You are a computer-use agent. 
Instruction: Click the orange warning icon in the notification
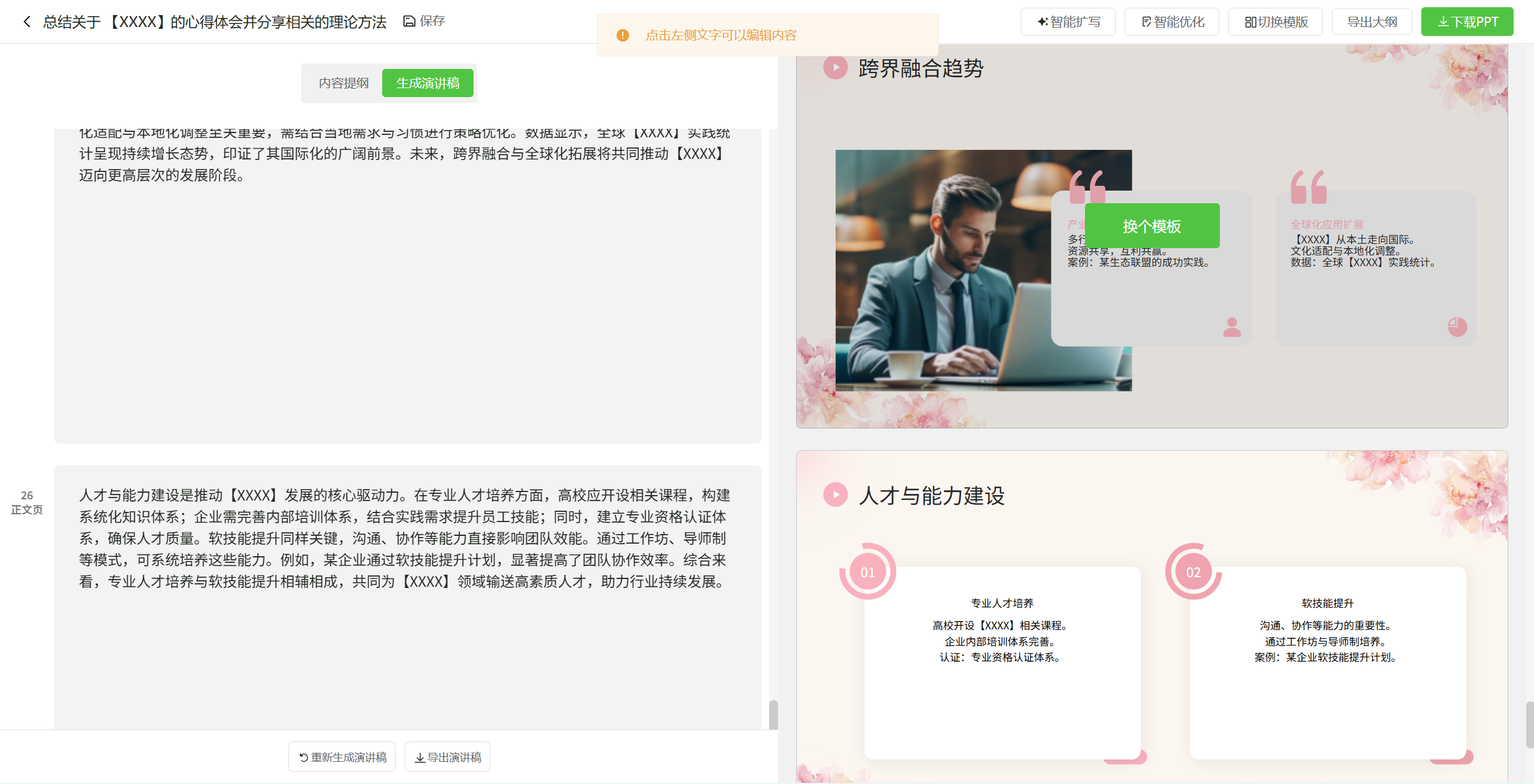pos(623,35)
